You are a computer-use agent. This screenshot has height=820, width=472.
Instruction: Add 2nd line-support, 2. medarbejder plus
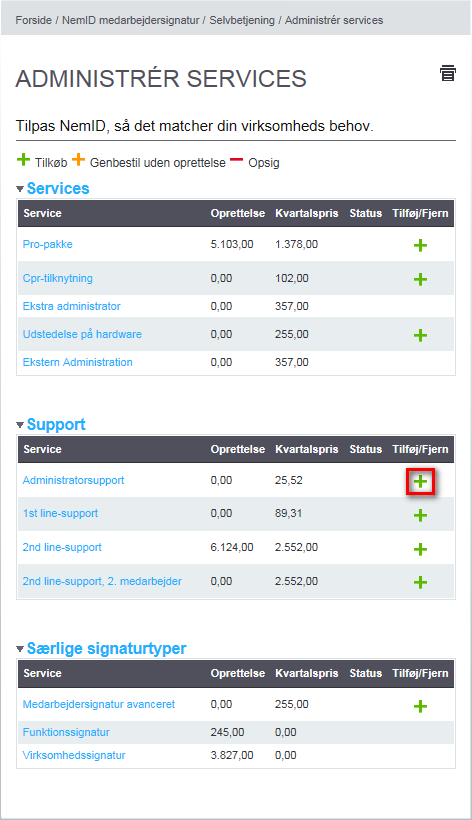click(x=420, y=582)
